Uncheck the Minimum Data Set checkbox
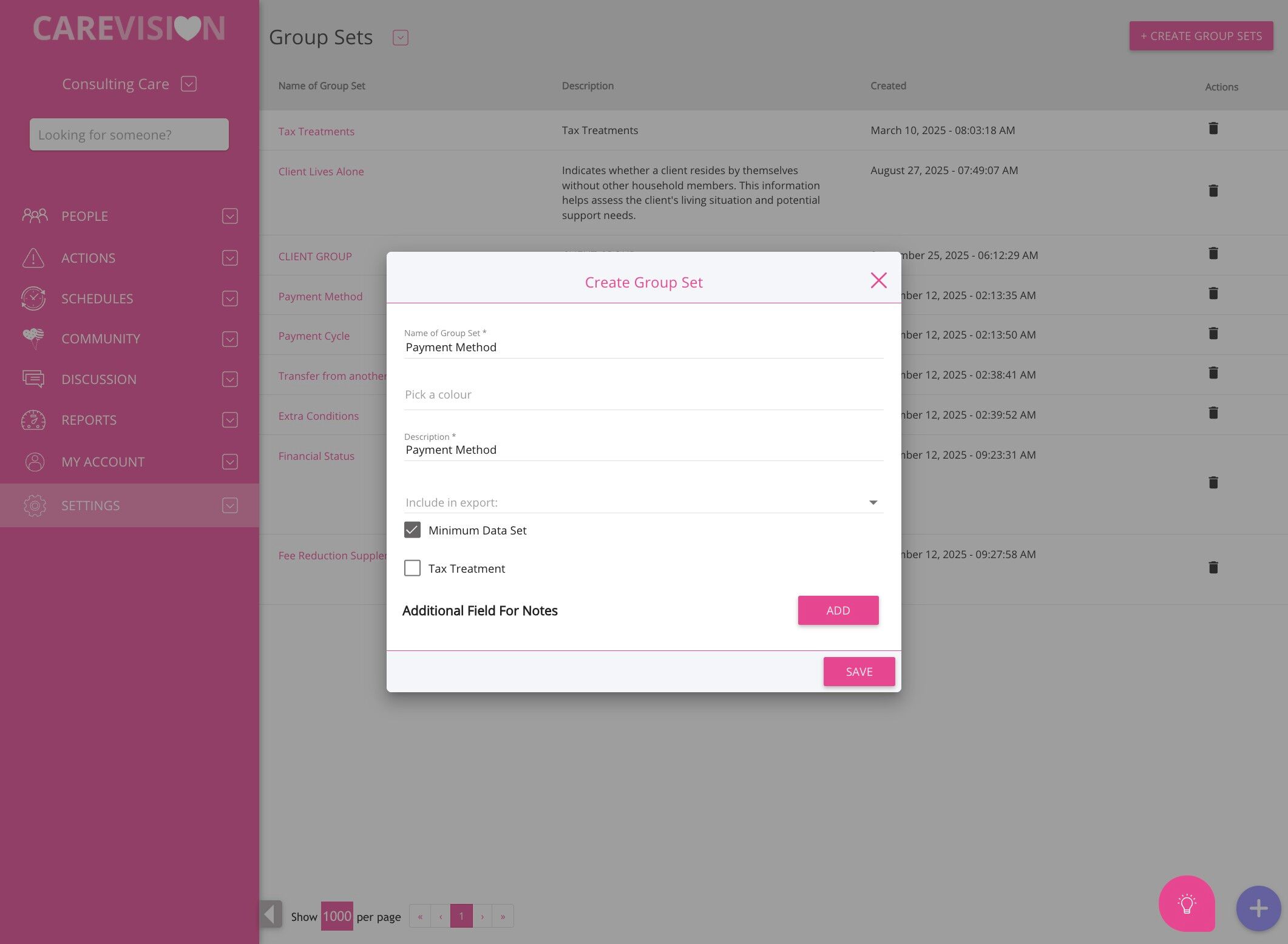This screenshot has height=944, width=1288. coord(412,530)
